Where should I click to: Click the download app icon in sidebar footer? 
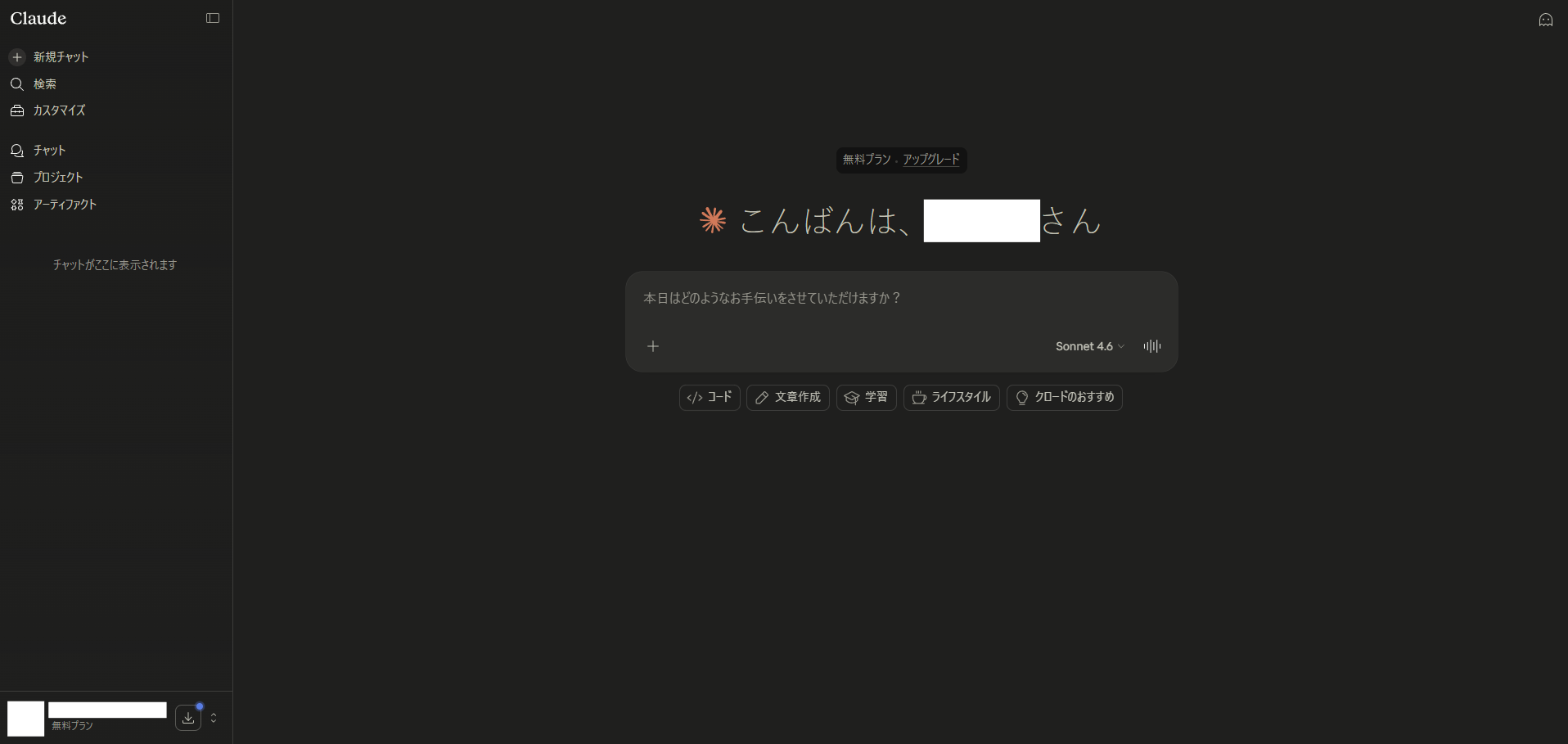pyautogui.click(x=188, y=718)
